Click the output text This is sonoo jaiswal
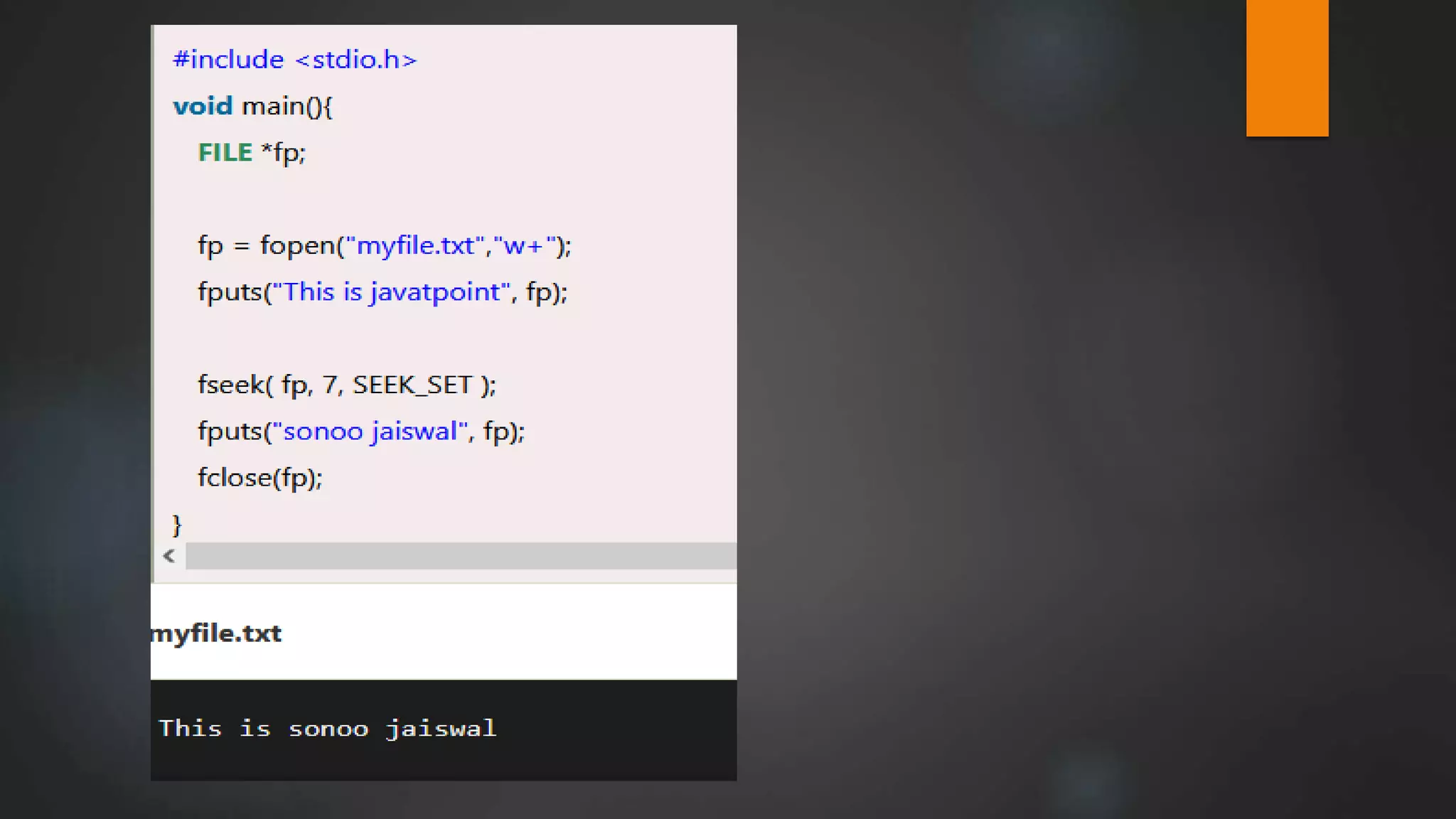This screenshot has height=819, width=1456. (327, 729)
